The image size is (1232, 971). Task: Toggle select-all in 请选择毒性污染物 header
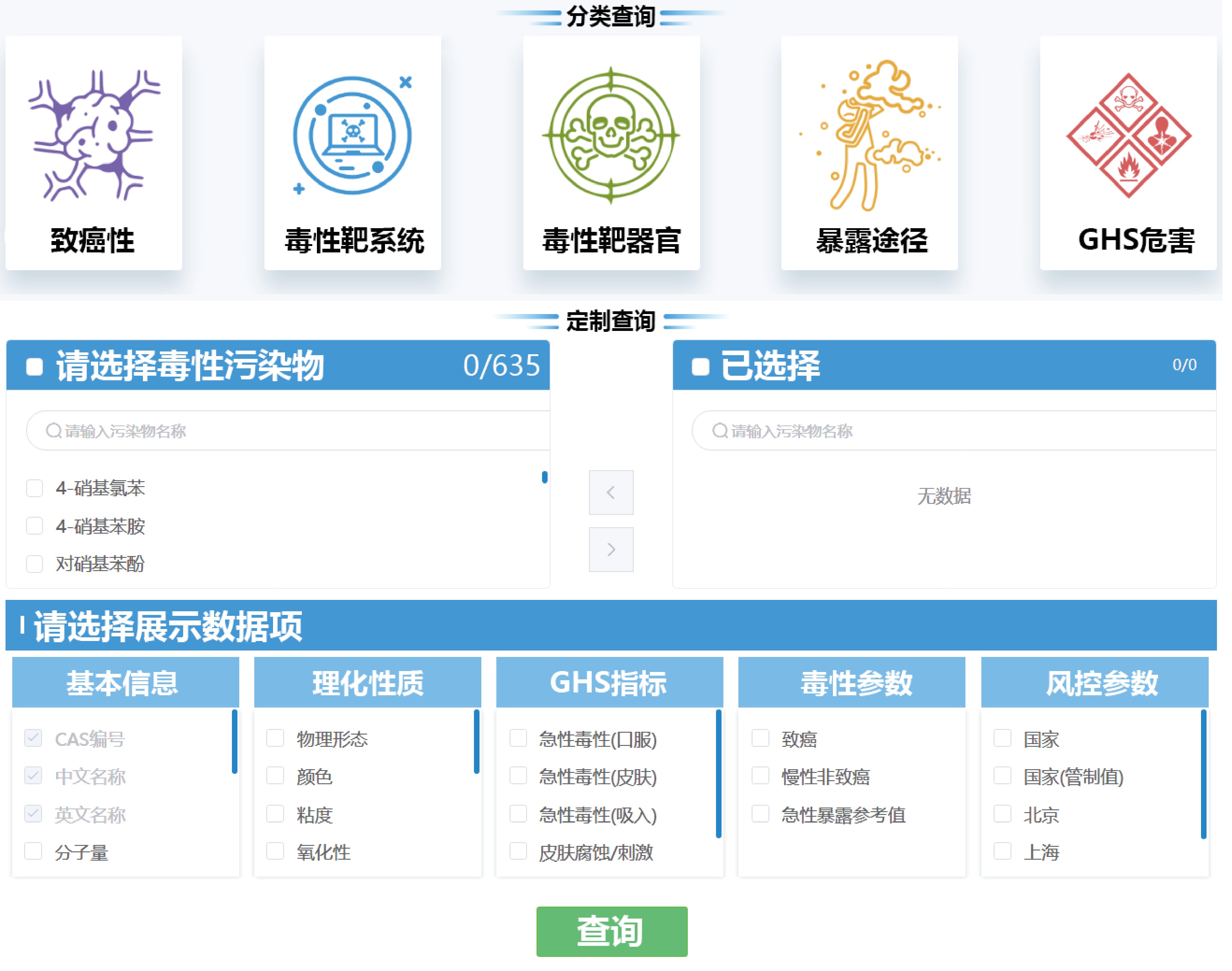tap(35, 367)
